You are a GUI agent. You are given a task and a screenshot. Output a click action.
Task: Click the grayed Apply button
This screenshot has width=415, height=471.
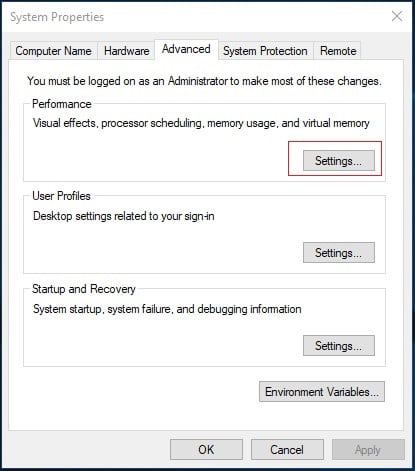pyautogui.click(x=368, y=450)
